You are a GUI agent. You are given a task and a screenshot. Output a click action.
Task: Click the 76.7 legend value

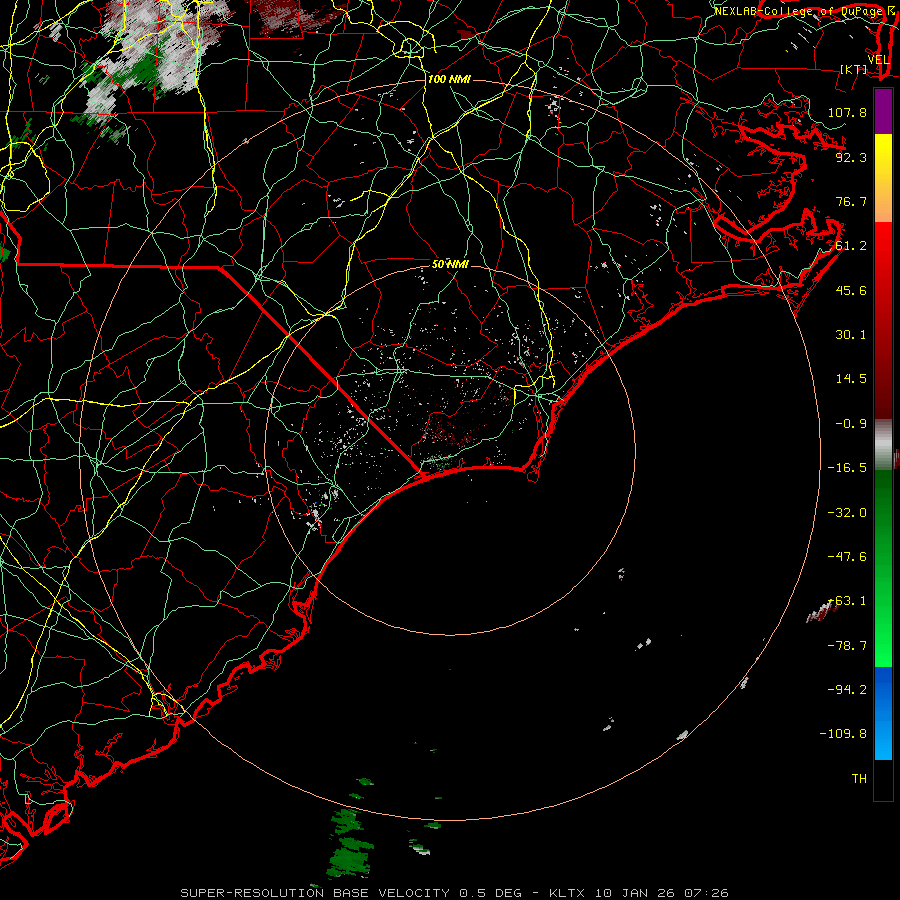(x=851, y=201)
